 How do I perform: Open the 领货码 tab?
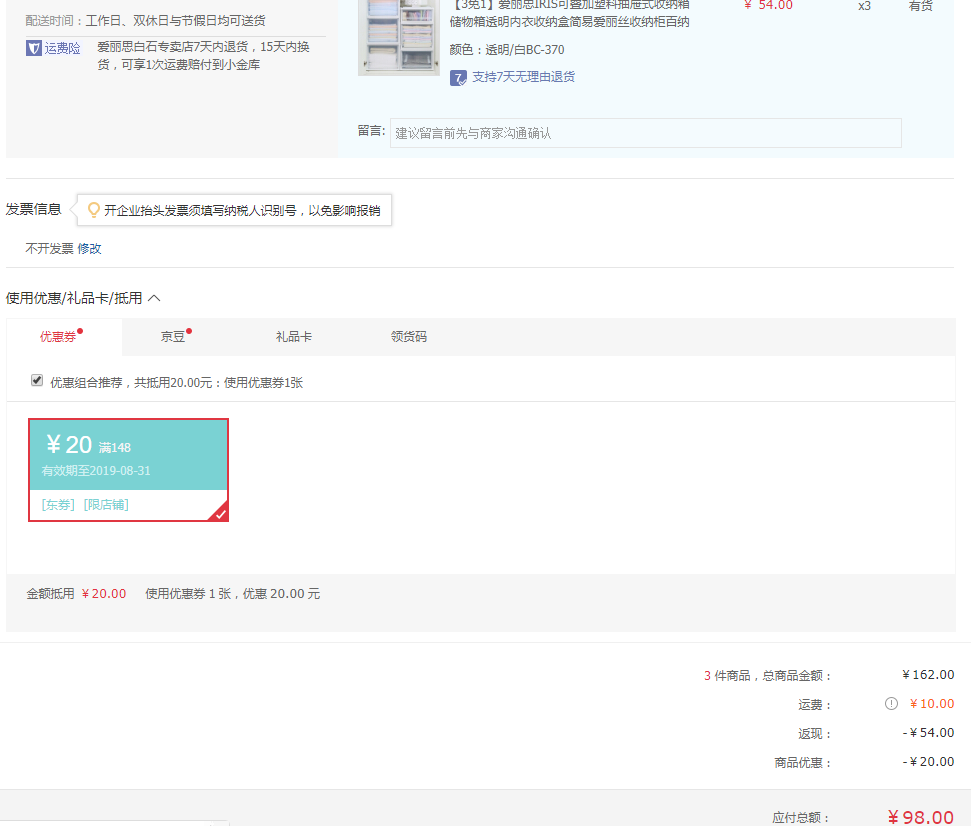(x=409, y=337)
